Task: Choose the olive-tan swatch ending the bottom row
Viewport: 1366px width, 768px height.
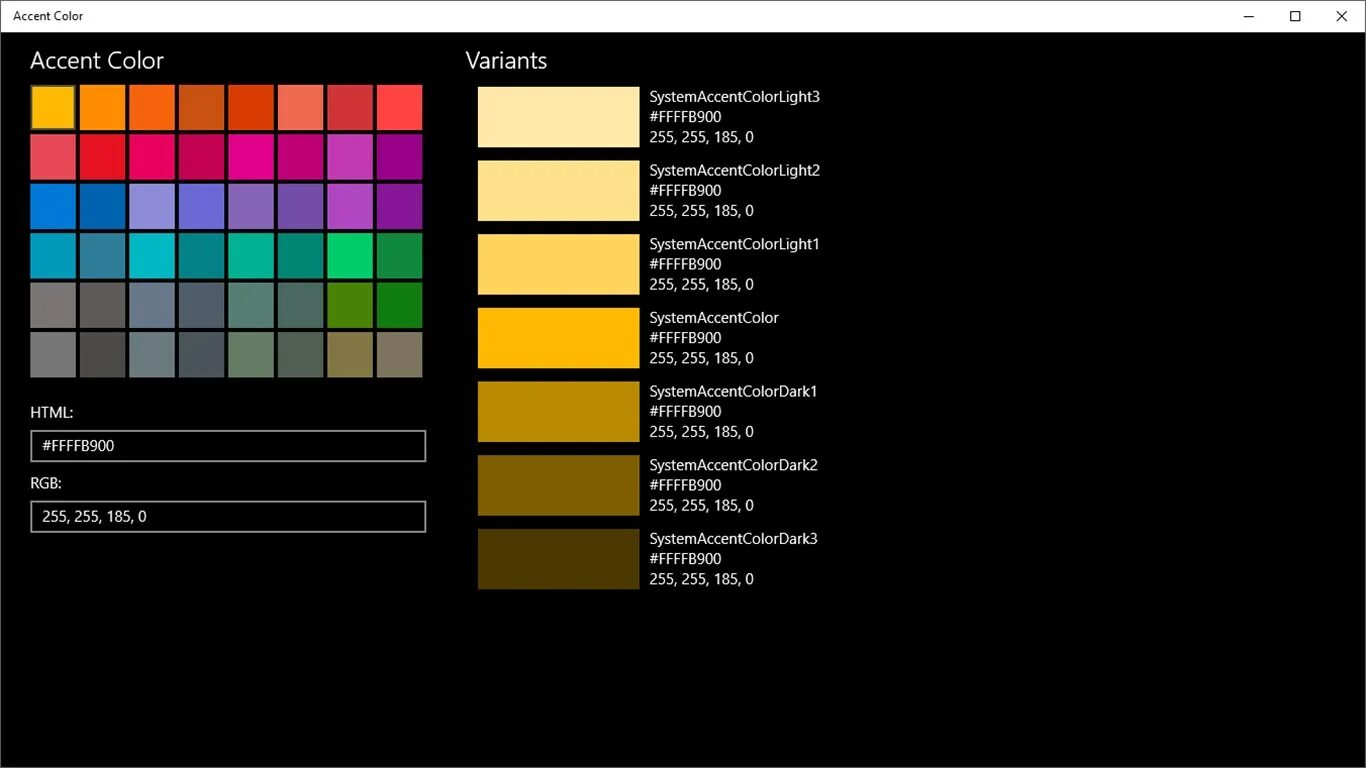Action: (400, 354)
